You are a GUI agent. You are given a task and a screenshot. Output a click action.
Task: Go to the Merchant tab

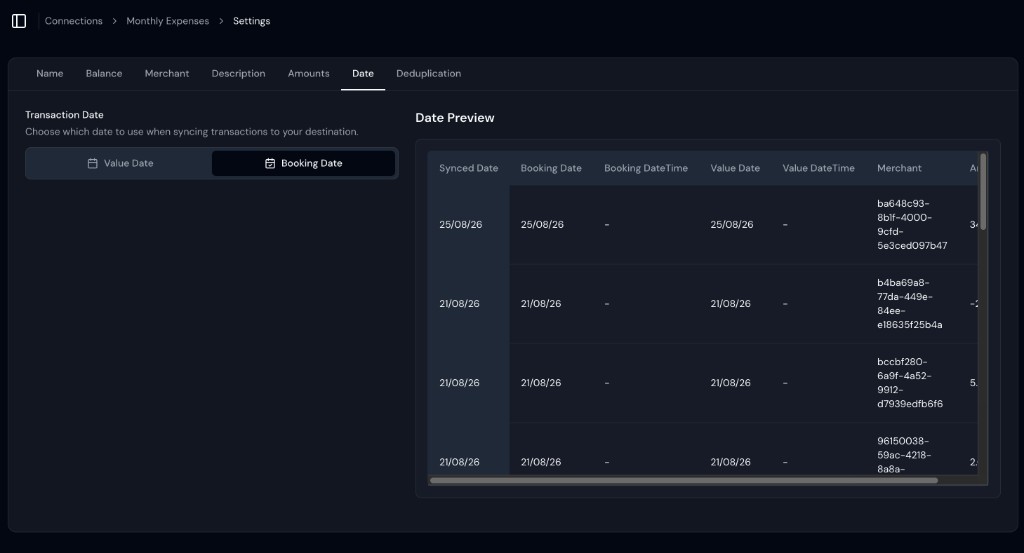(x=167, y=73)
